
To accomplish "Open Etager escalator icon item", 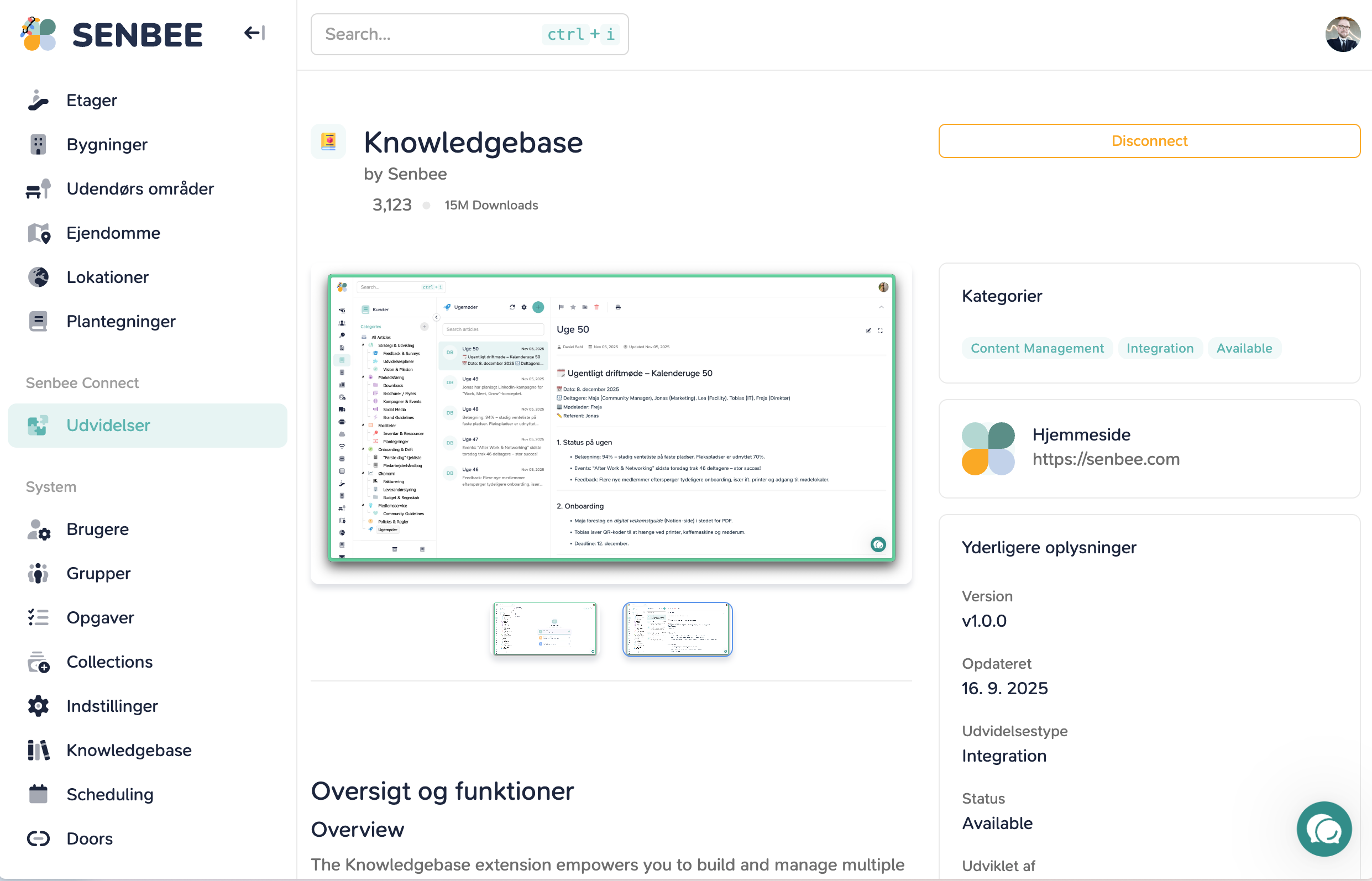I will coord(38,100).
